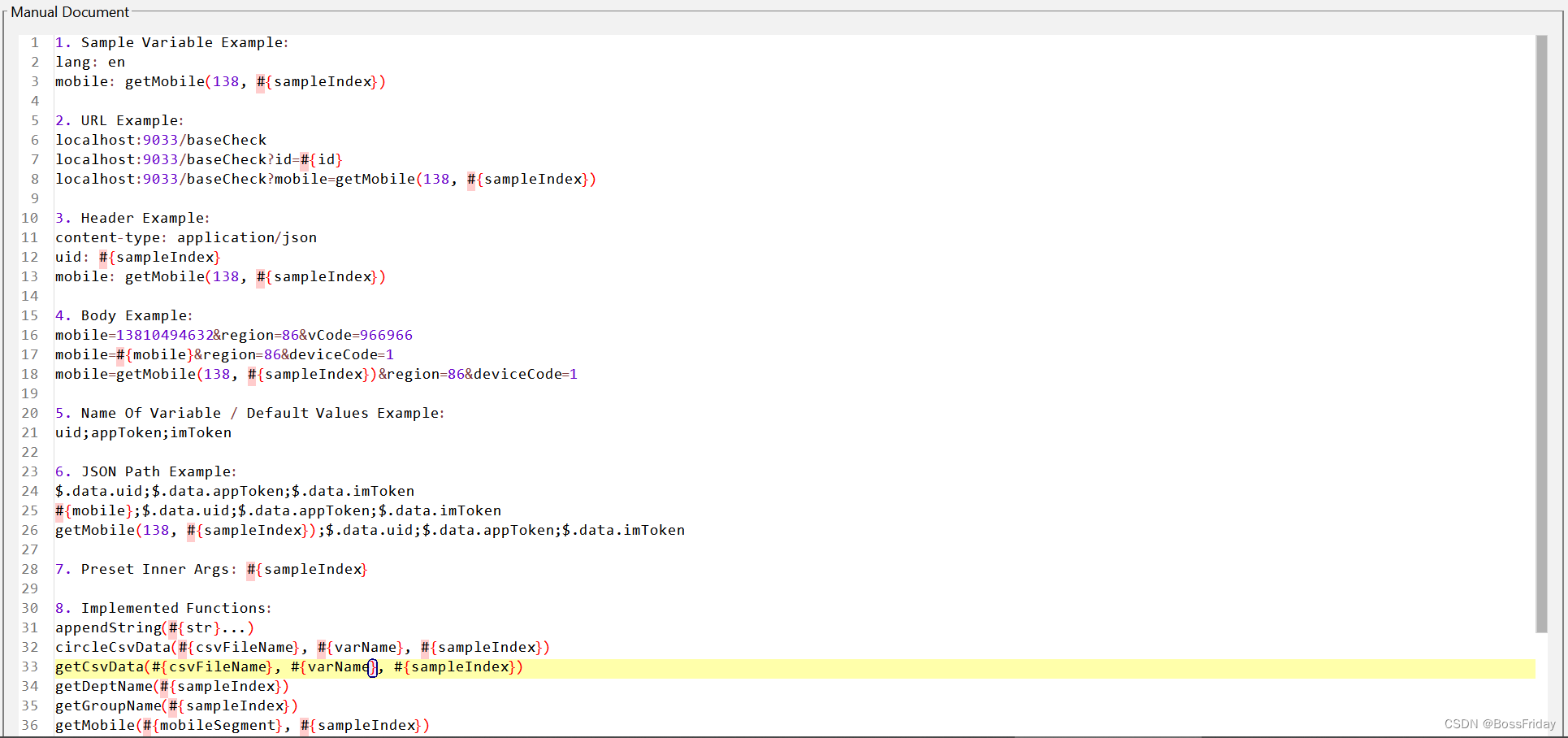This screenshot has width=1568, height=738.
Task: Click the function "getDeptName(#{sampleIndex})"
Action: tap(172, 686)
